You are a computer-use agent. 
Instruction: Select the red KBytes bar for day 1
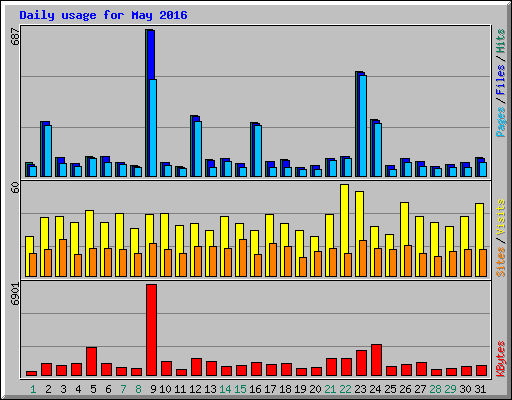(31, 373)
